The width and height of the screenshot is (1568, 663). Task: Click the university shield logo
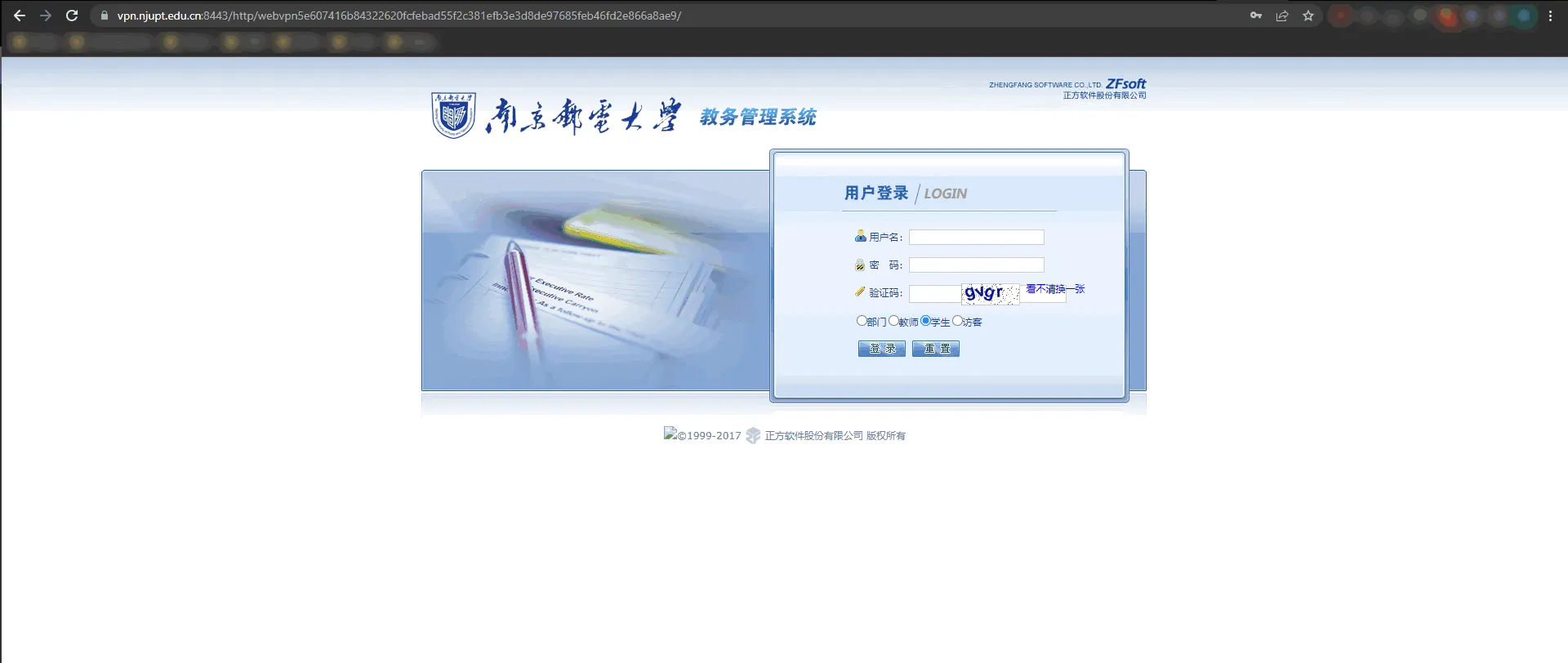pos(453,115)
